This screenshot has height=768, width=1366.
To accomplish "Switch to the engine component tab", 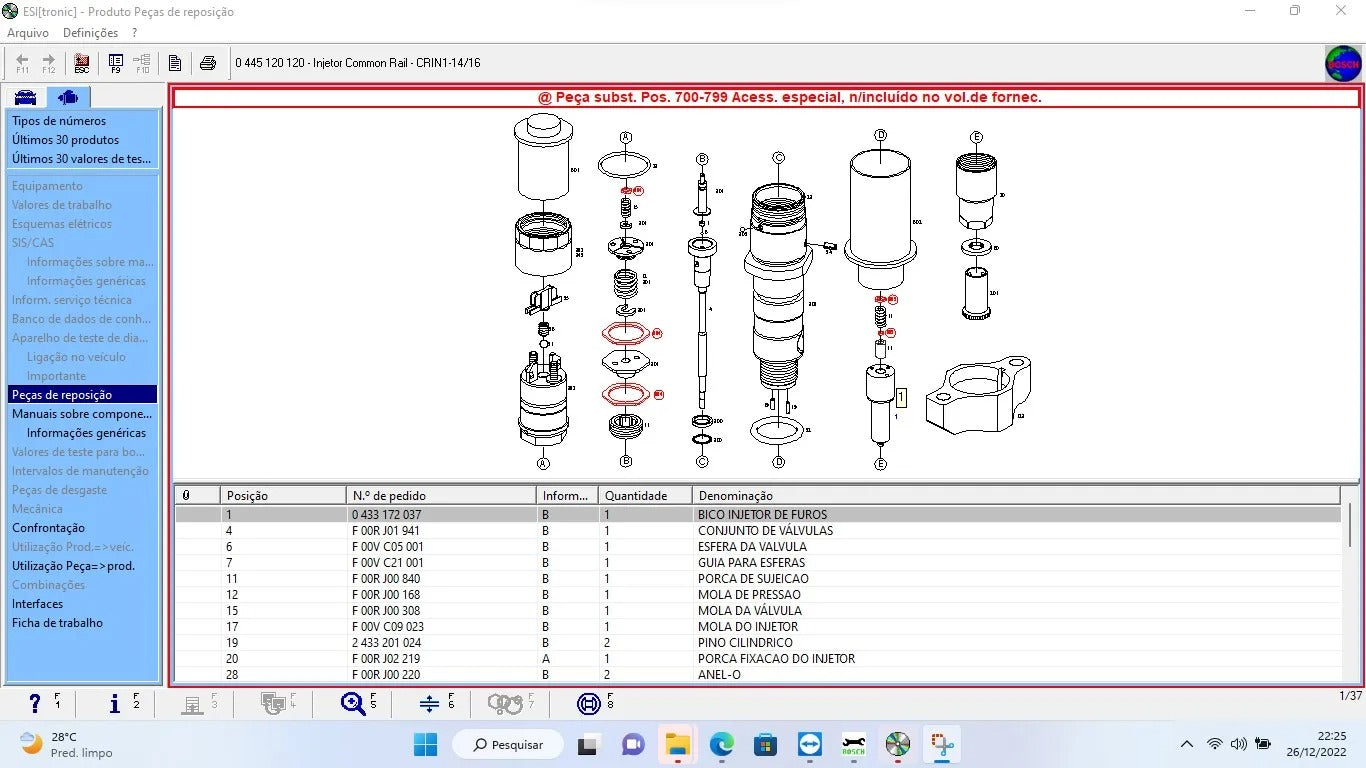I will (x=68, y=97).
